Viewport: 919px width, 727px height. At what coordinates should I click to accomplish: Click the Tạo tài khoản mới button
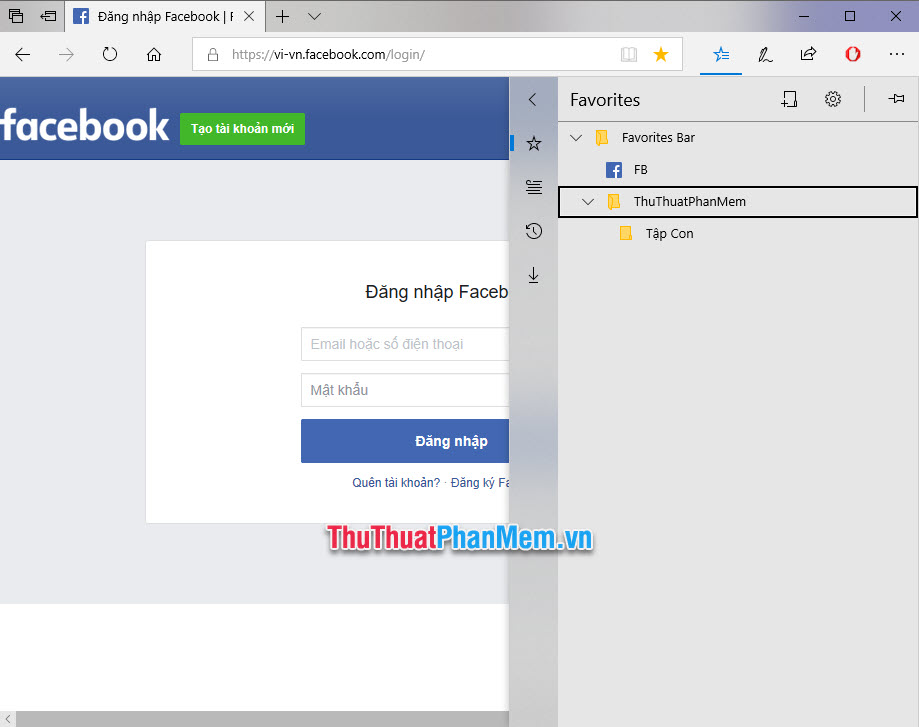[242, 129]
